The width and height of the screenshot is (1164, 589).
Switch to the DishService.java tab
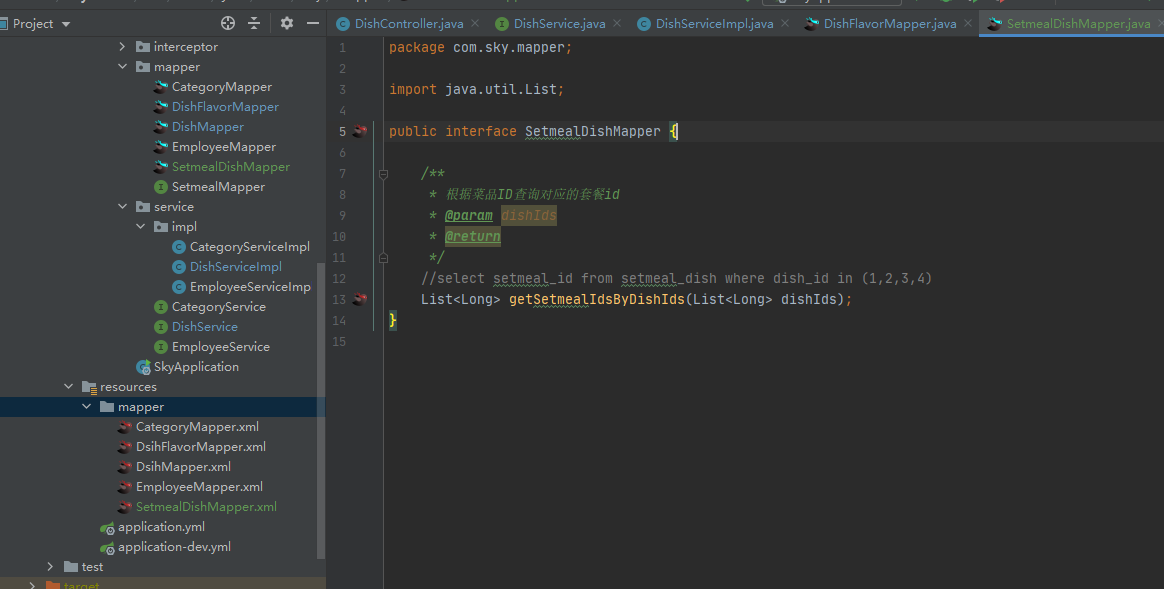[559, 23]
